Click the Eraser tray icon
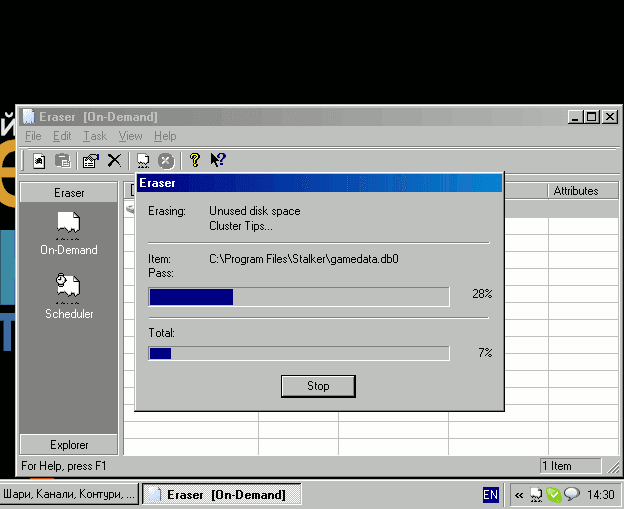This screenshot has height=509, width=624. tap(536, 495)
